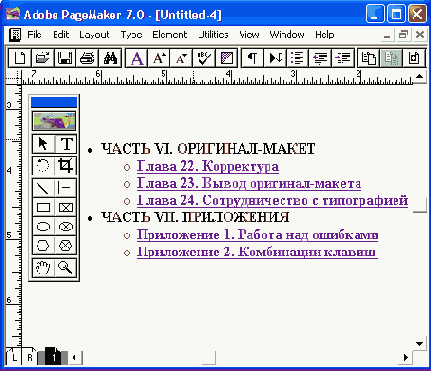Select the Hand tool

43,267
